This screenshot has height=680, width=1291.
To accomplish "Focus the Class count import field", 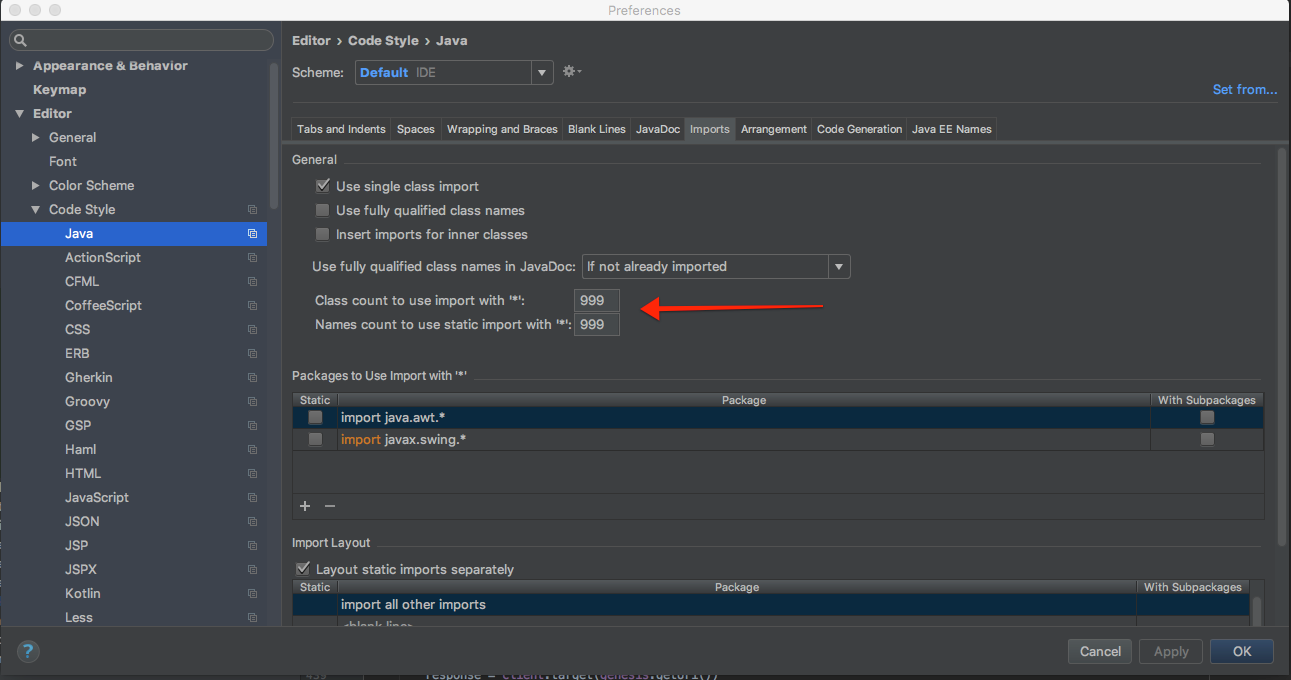I will (597, 300).
